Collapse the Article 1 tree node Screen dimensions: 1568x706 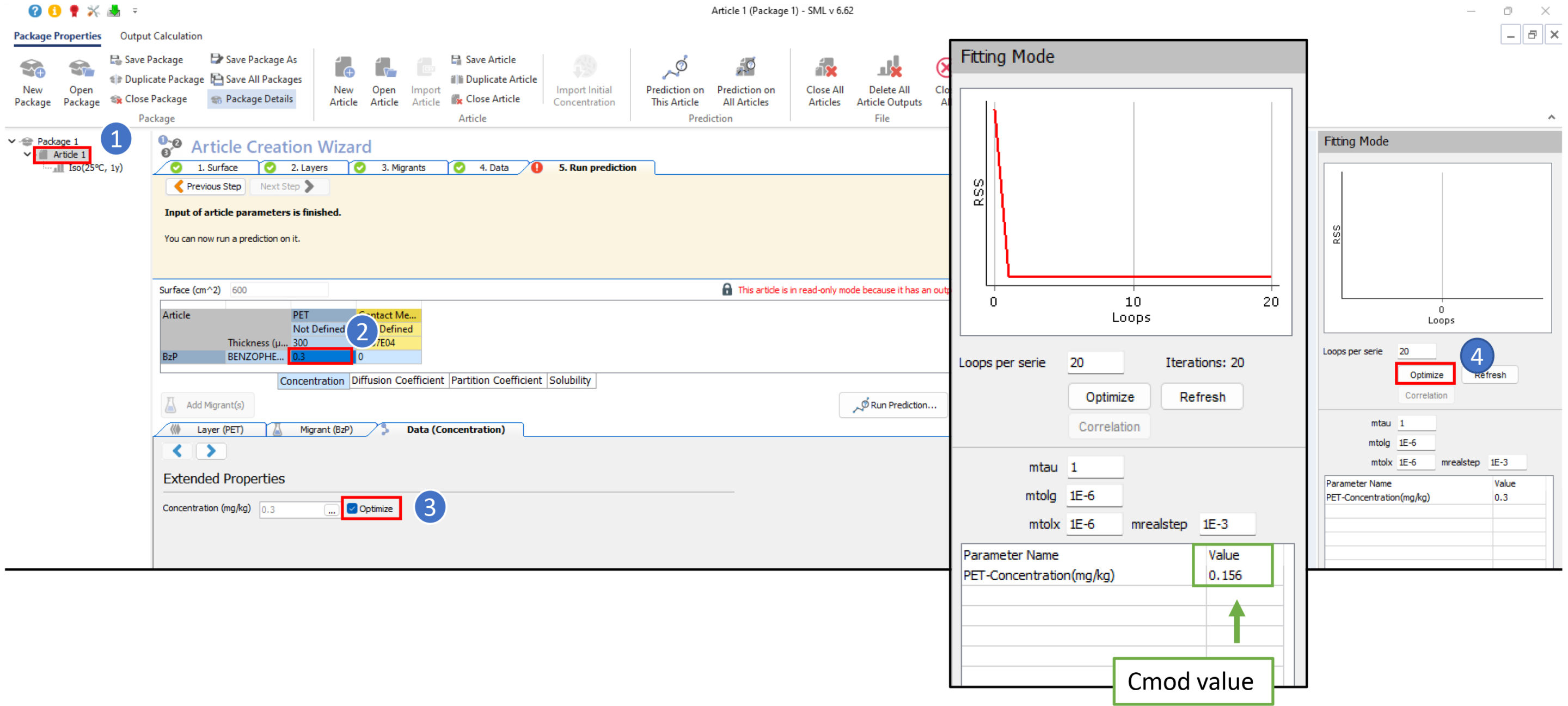click(27, 155)
